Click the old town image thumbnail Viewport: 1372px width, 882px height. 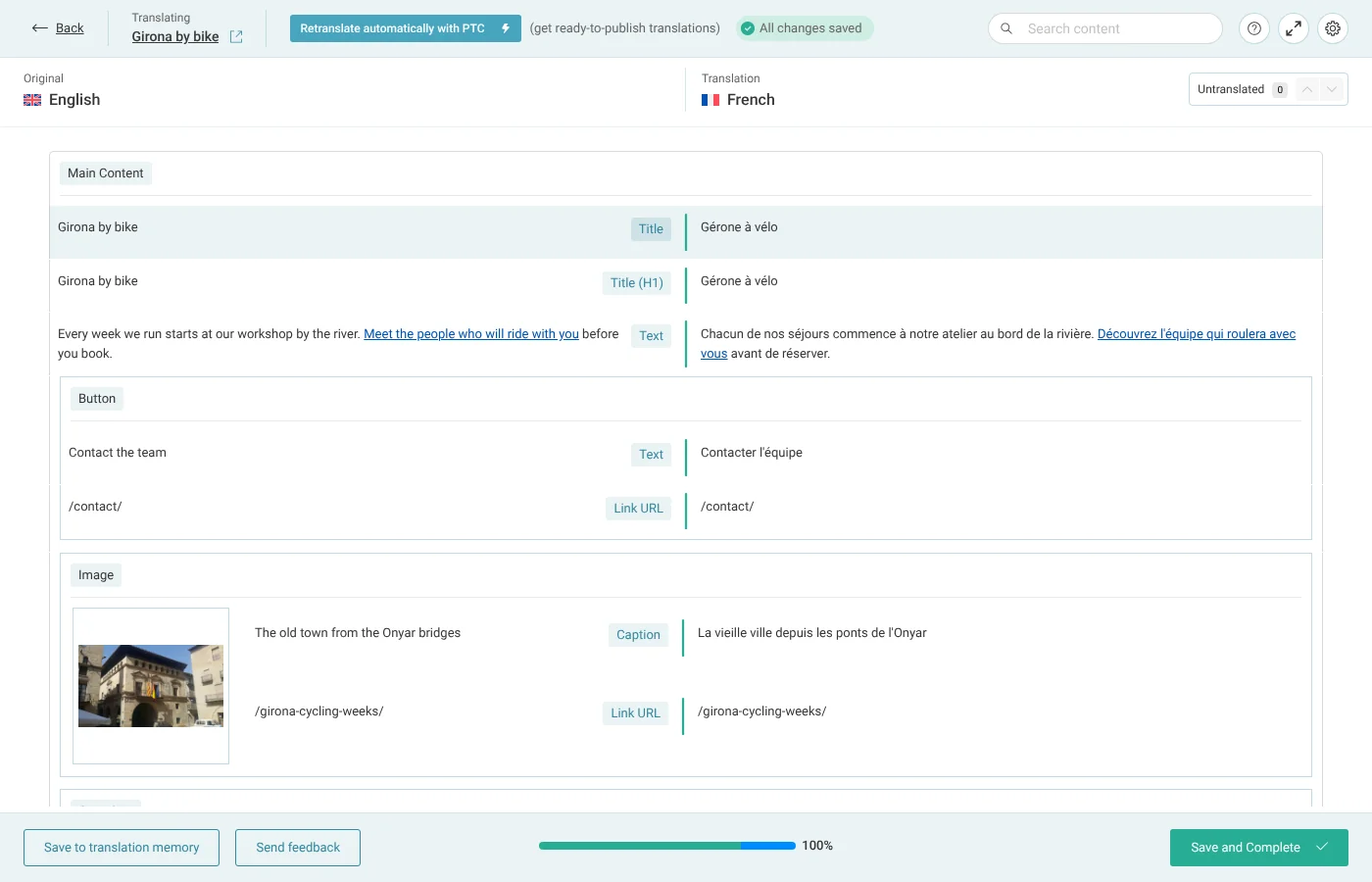151,686
